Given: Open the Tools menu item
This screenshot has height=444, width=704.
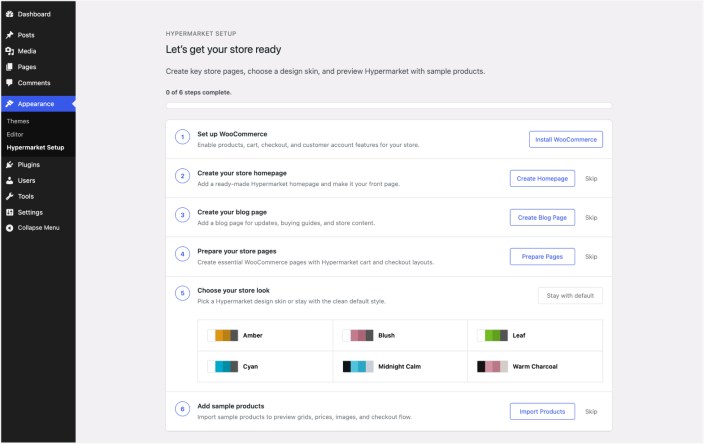Looking at the screenshot, I should [x=38, y=197].
